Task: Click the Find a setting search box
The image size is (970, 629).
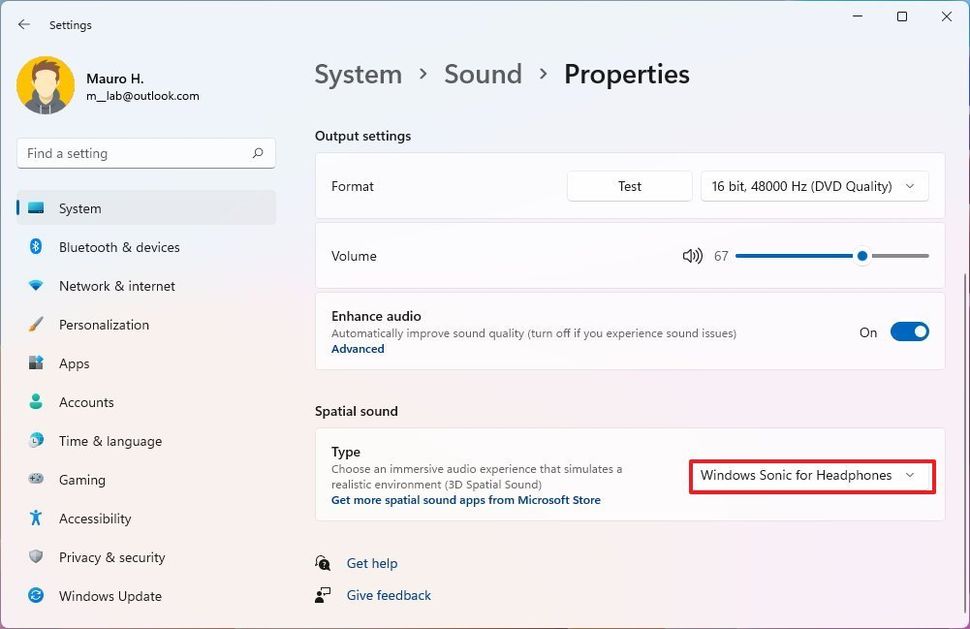Action: (146, 153)
